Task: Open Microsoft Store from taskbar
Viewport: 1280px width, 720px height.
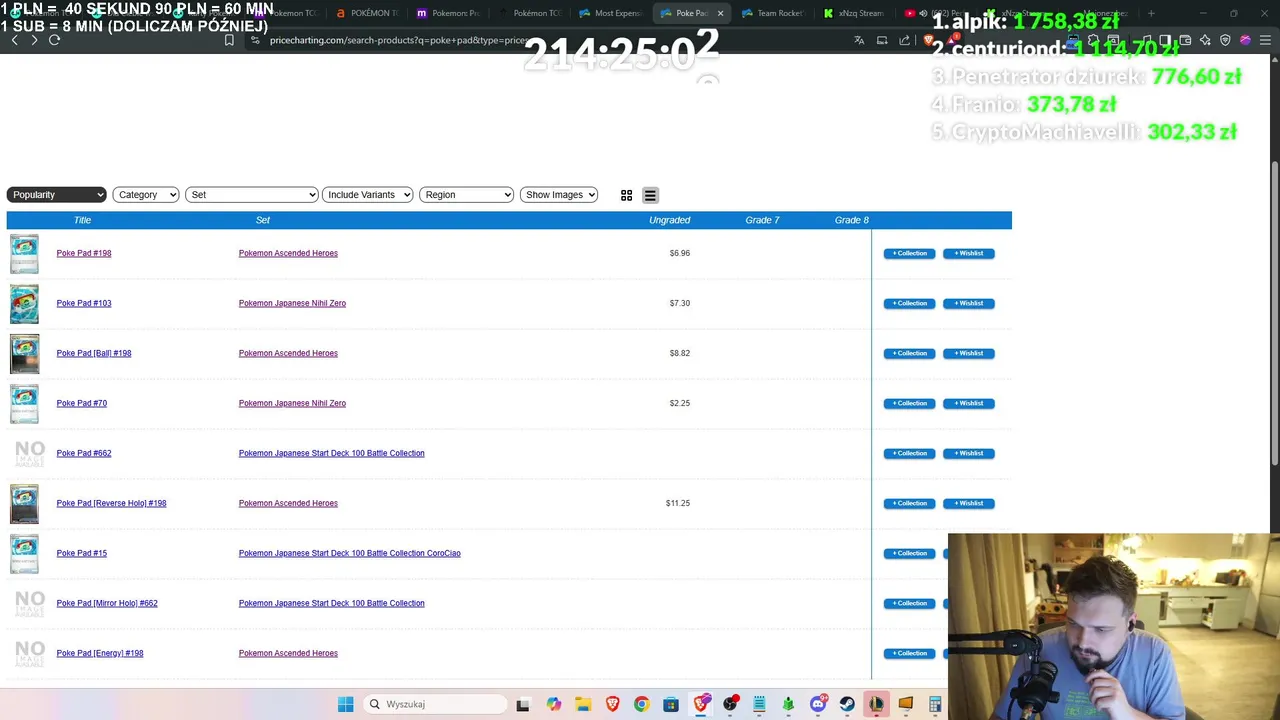Action: point(671,704)
